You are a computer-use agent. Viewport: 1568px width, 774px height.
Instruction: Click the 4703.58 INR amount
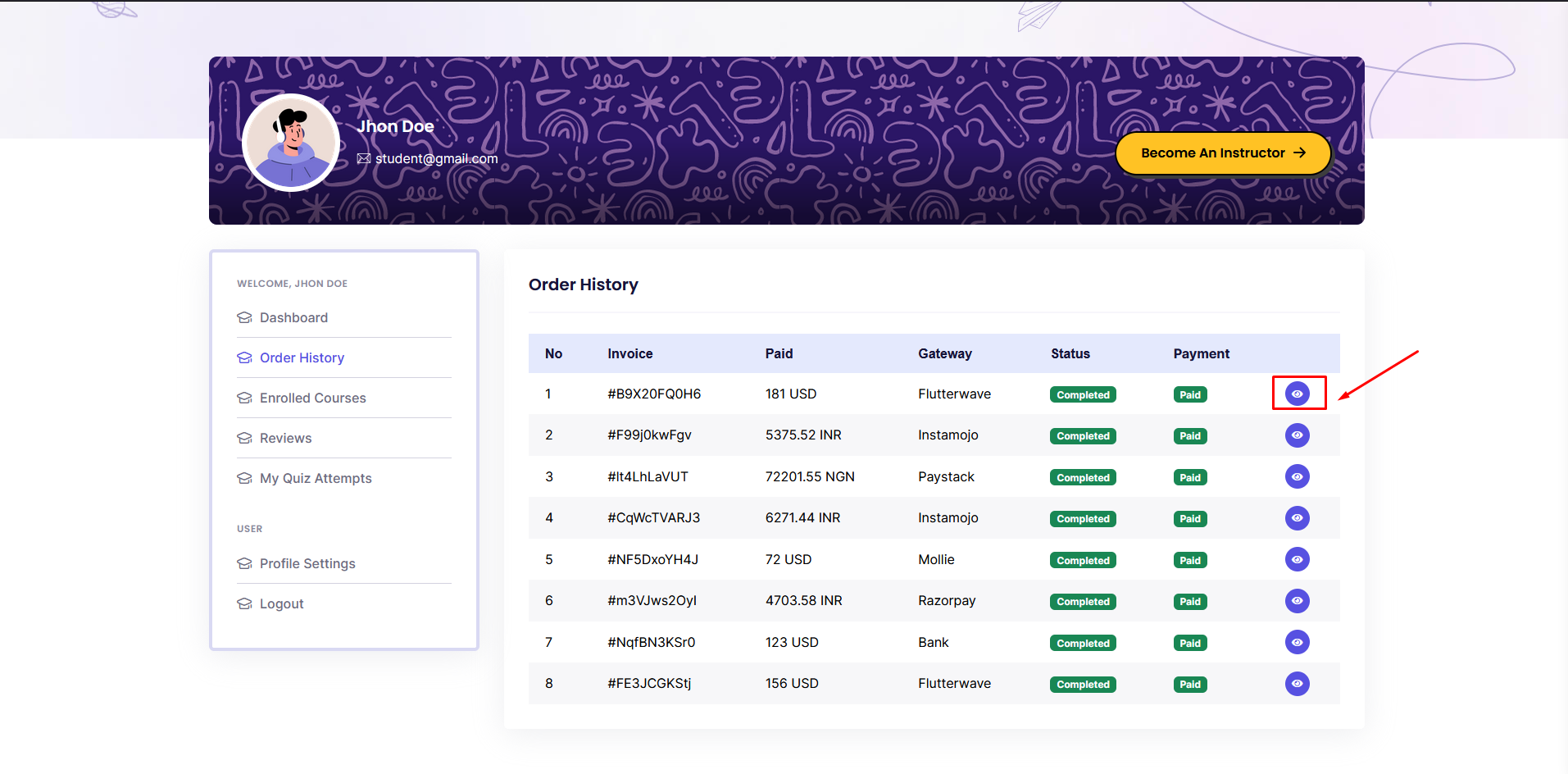803,600
